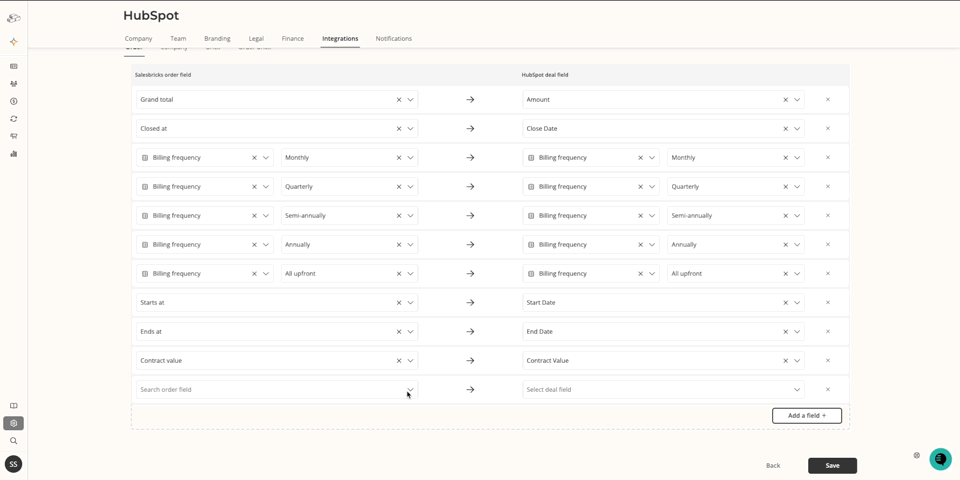
Task: Select the Integrations tab
Action: pos(340,39)
